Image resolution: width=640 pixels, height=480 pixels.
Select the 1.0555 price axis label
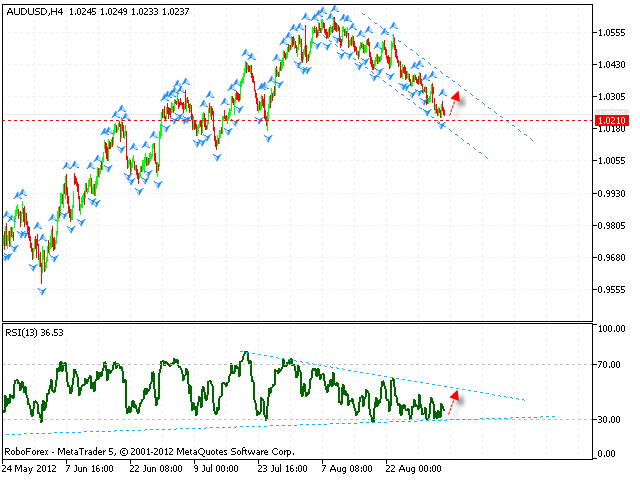(x=611, y=32)
